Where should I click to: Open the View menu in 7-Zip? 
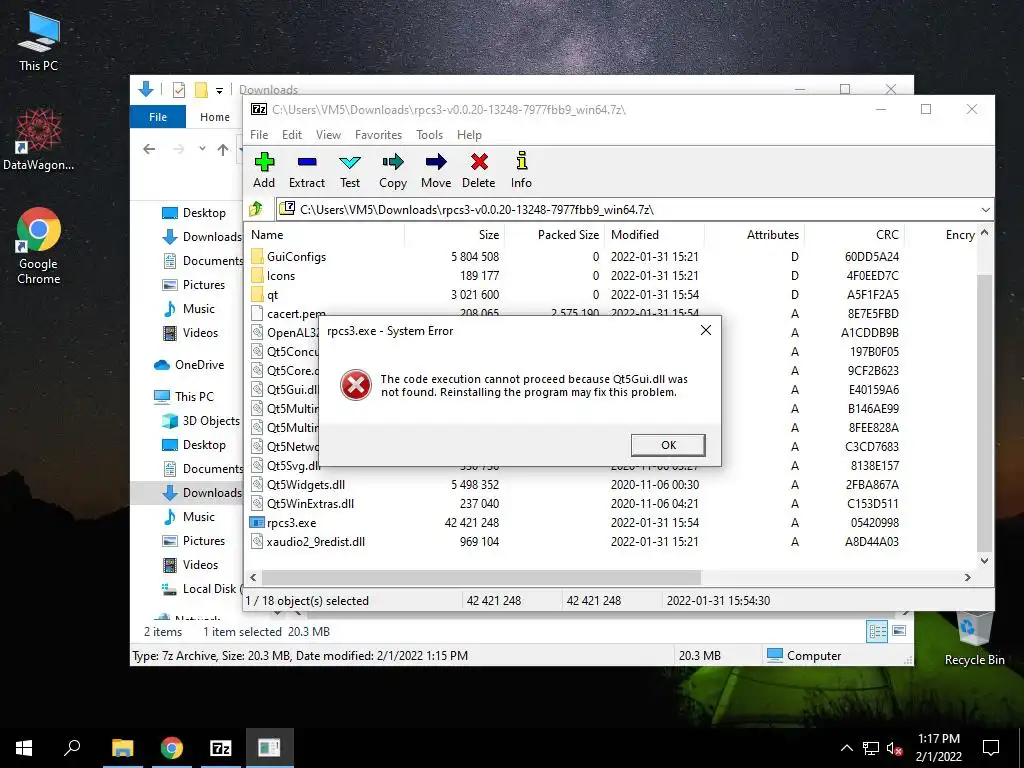[x=328, y=135]
